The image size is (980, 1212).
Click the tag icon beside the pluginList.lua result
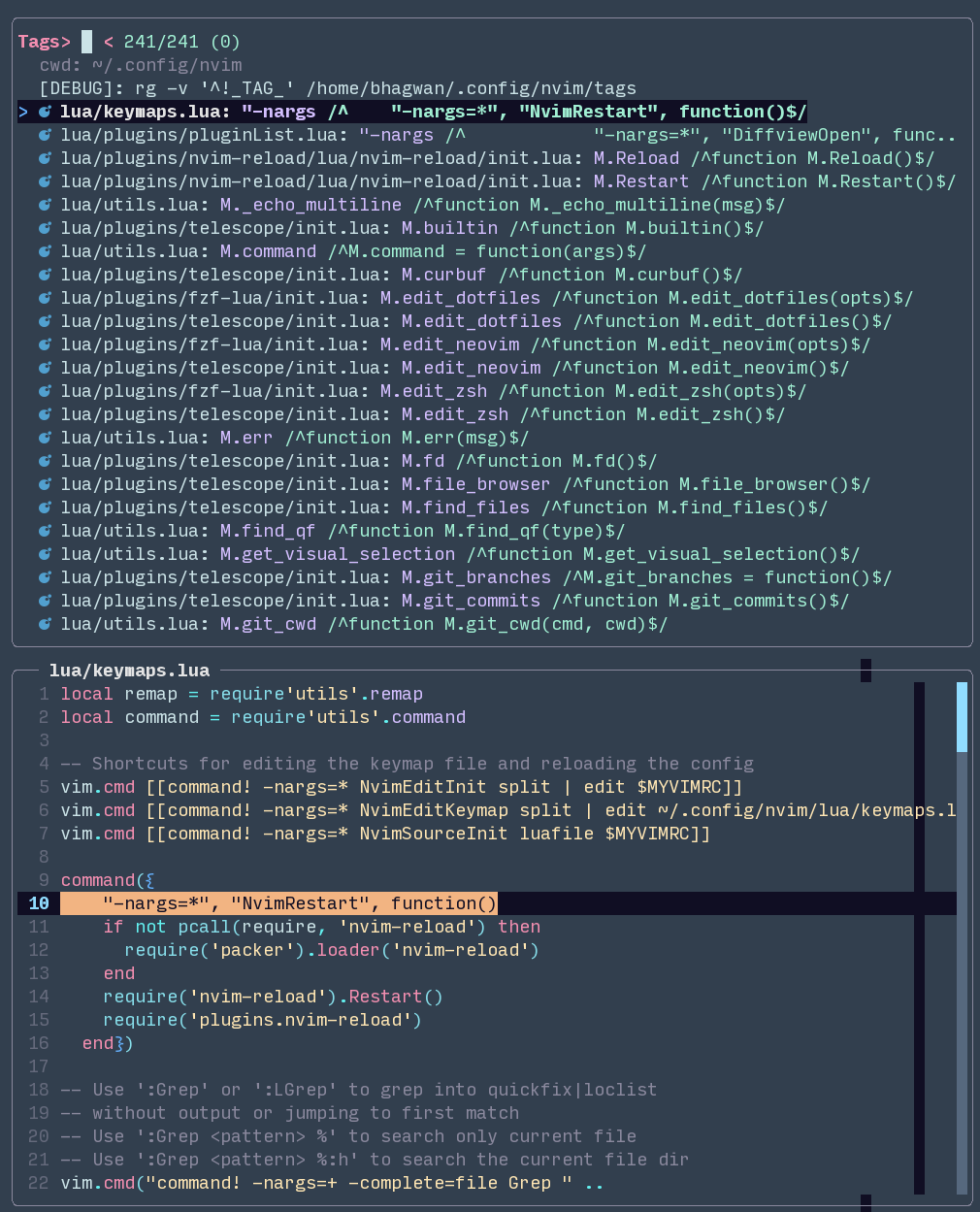click(x=45, y=135)
